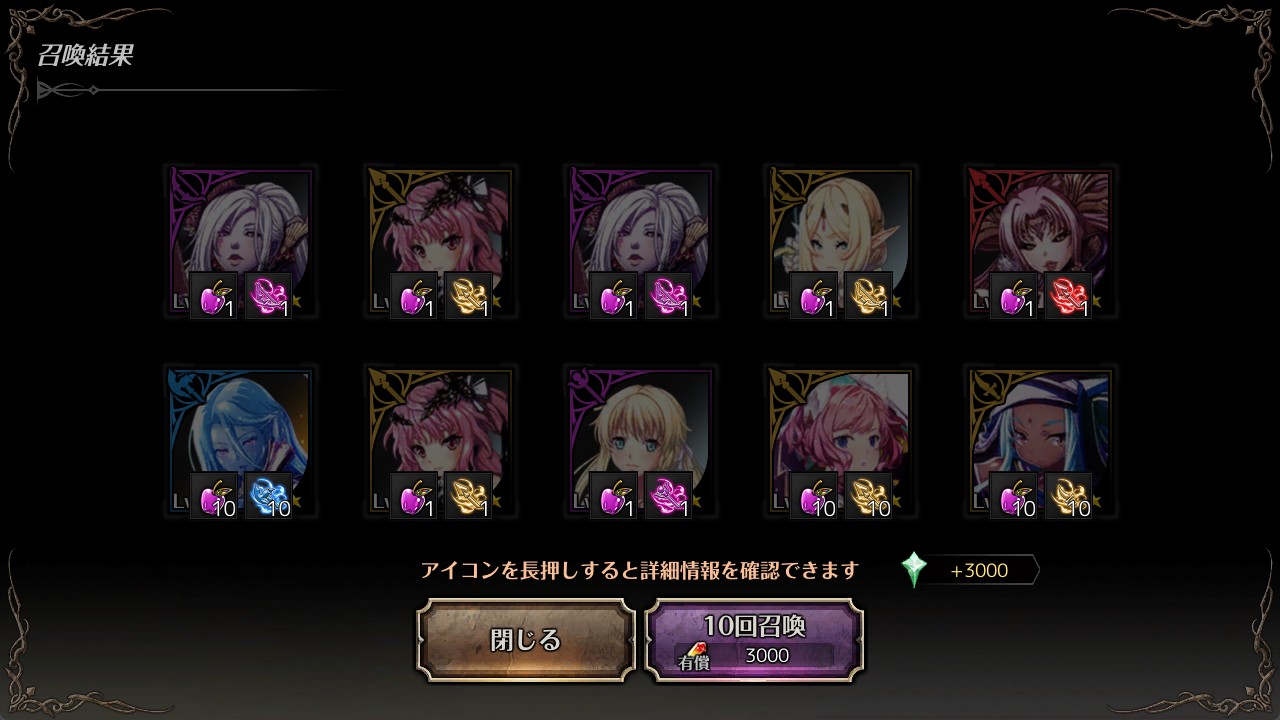Click the apple icon on the first white-haired character
The width and height of the screenshot is (1280, 720).
click(x=214, y=295)
